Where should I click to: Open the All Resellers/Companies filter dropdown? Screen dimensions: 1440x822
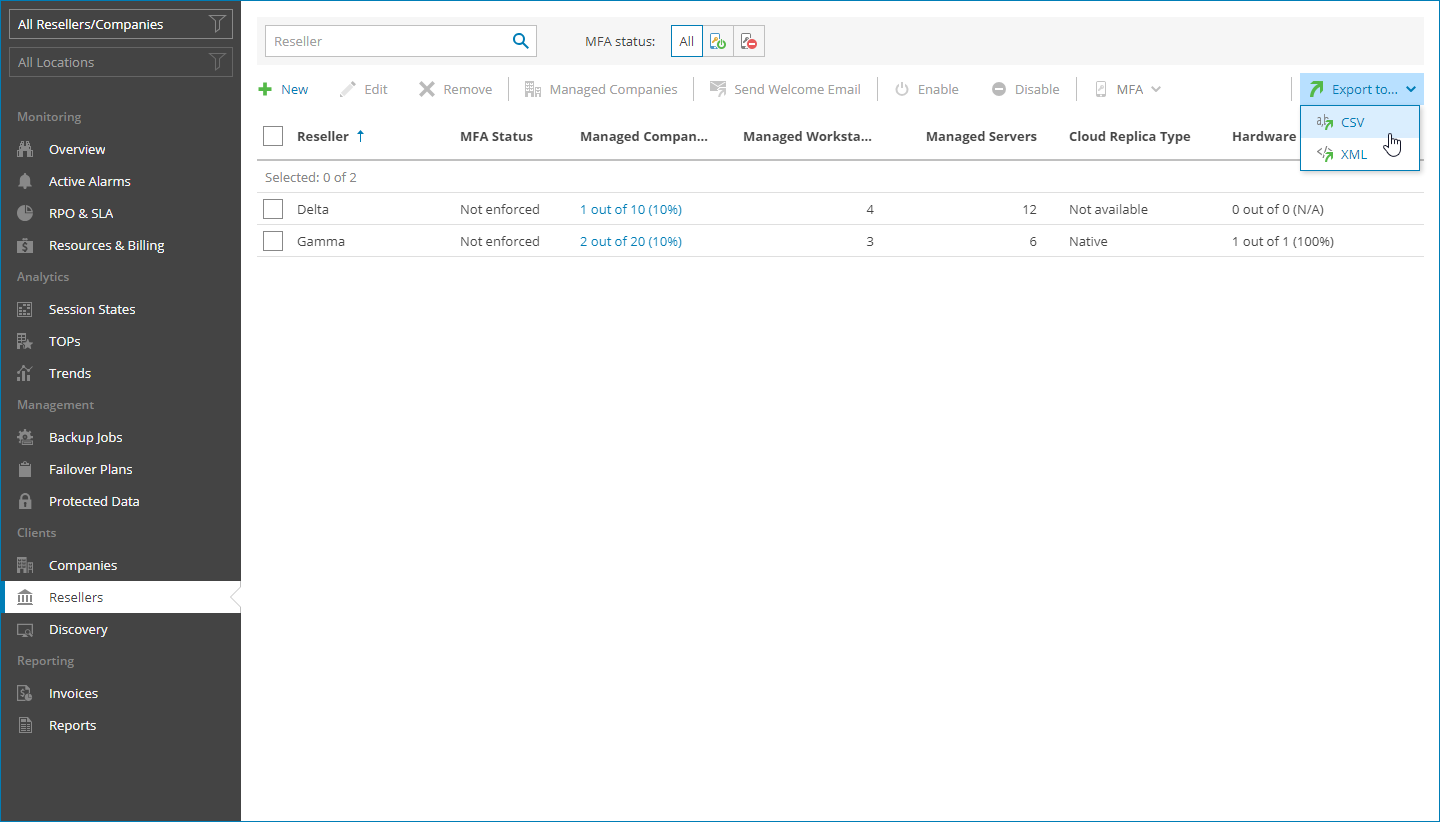click(x=121, y=24)
